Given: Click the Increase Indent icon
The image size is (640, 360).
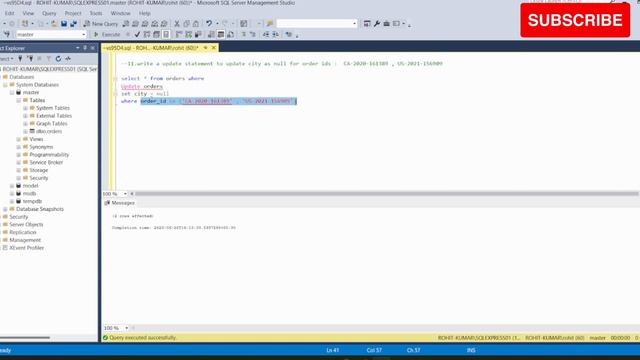Looking at the screenshot, I should (x=276, y=35).
